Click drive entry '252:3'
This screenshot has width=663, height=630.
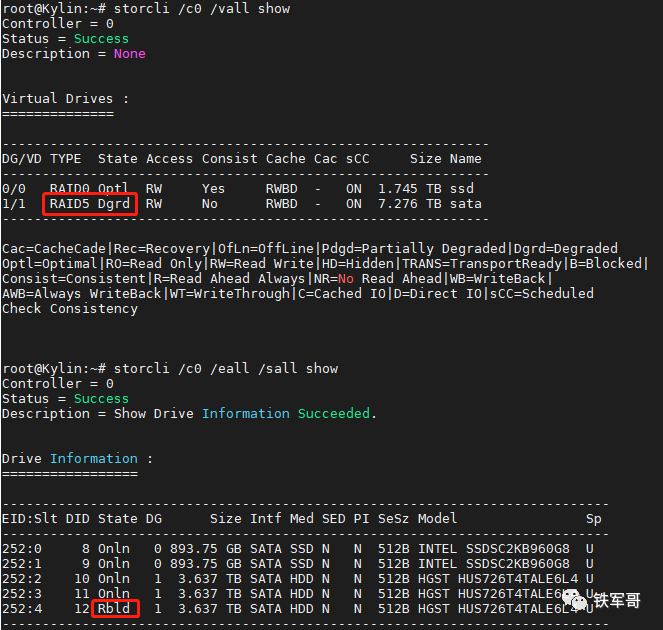tap(22, 594)
